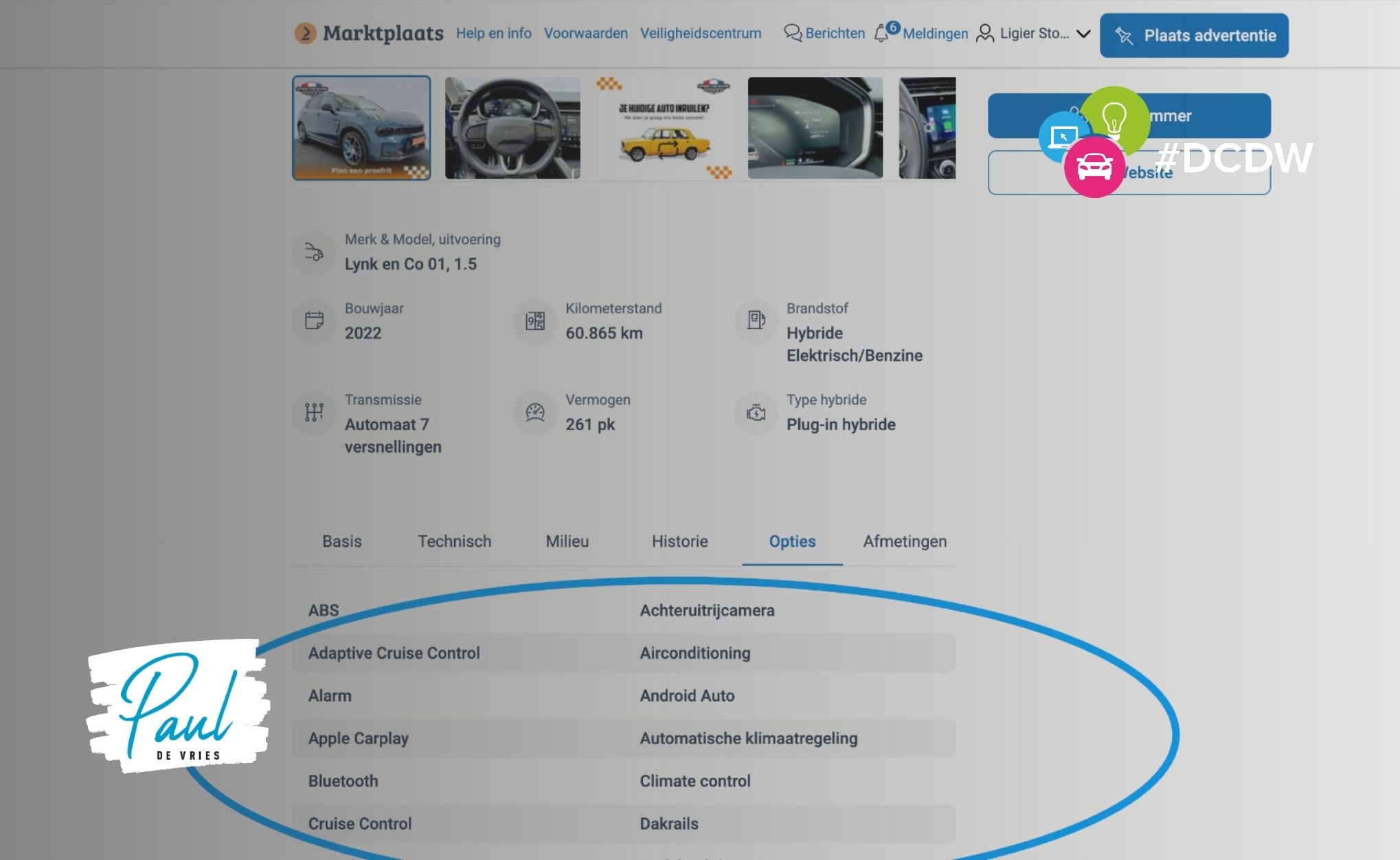Click the "261 pk" power value
Viewport: 1400px width, 860px height.
(590, 425)
